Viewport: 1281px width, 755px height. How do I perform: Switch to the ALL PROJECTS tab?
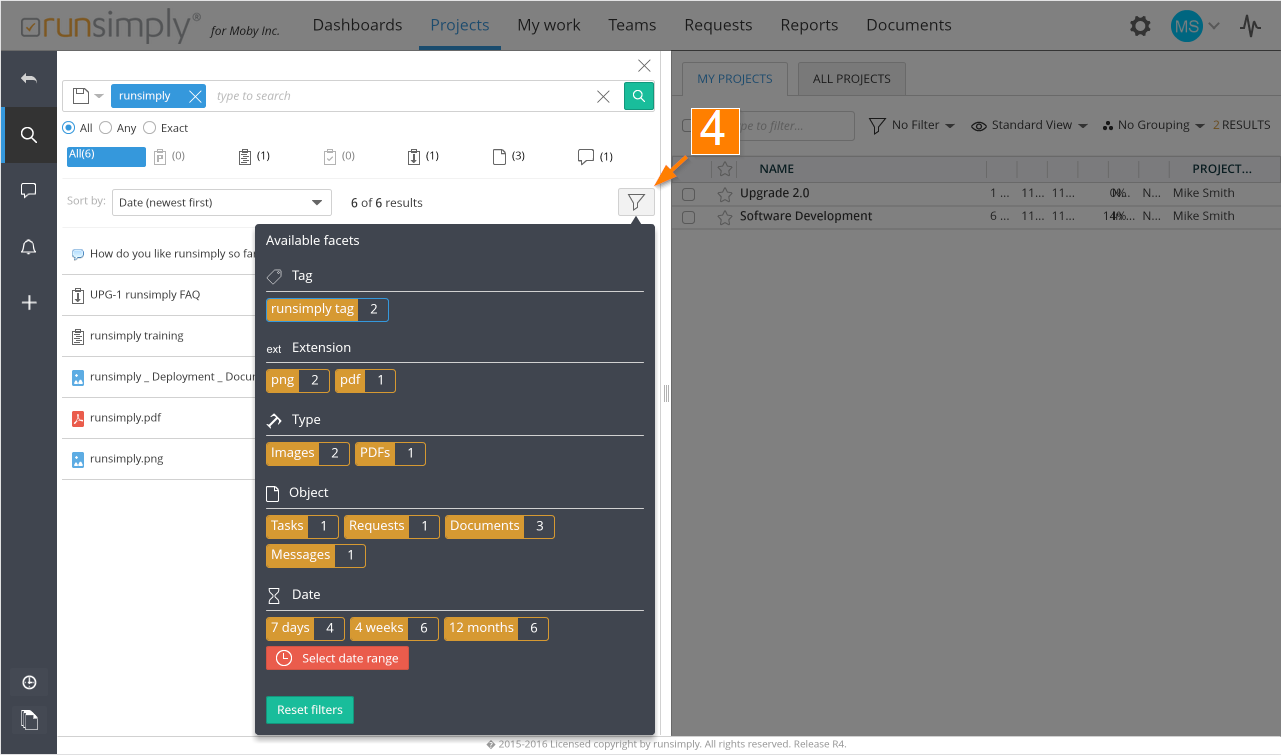[x=851, y=79]
